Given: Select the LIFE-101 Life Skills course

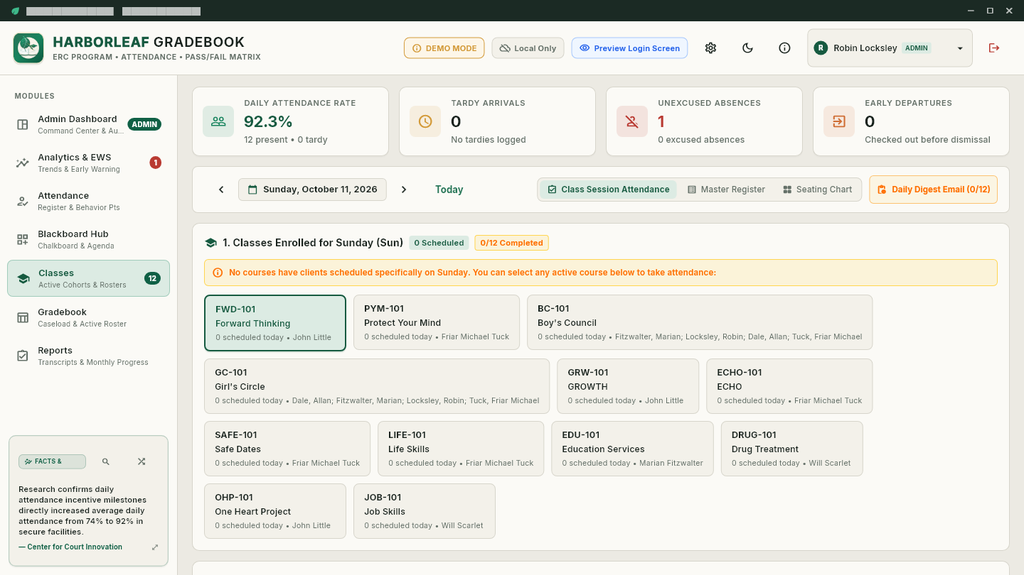Looking at the screenshot, I should pyautogui.click(x=460, y=449).
